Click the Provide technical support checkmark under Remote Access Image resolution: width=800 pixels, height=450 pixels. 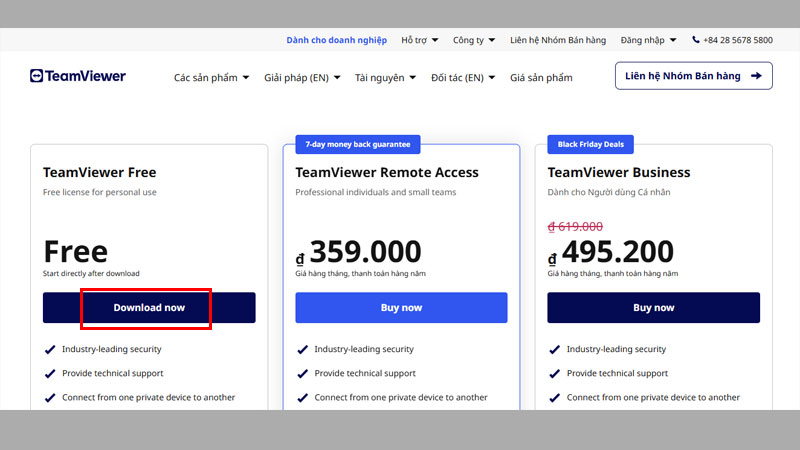coord(303,373)
